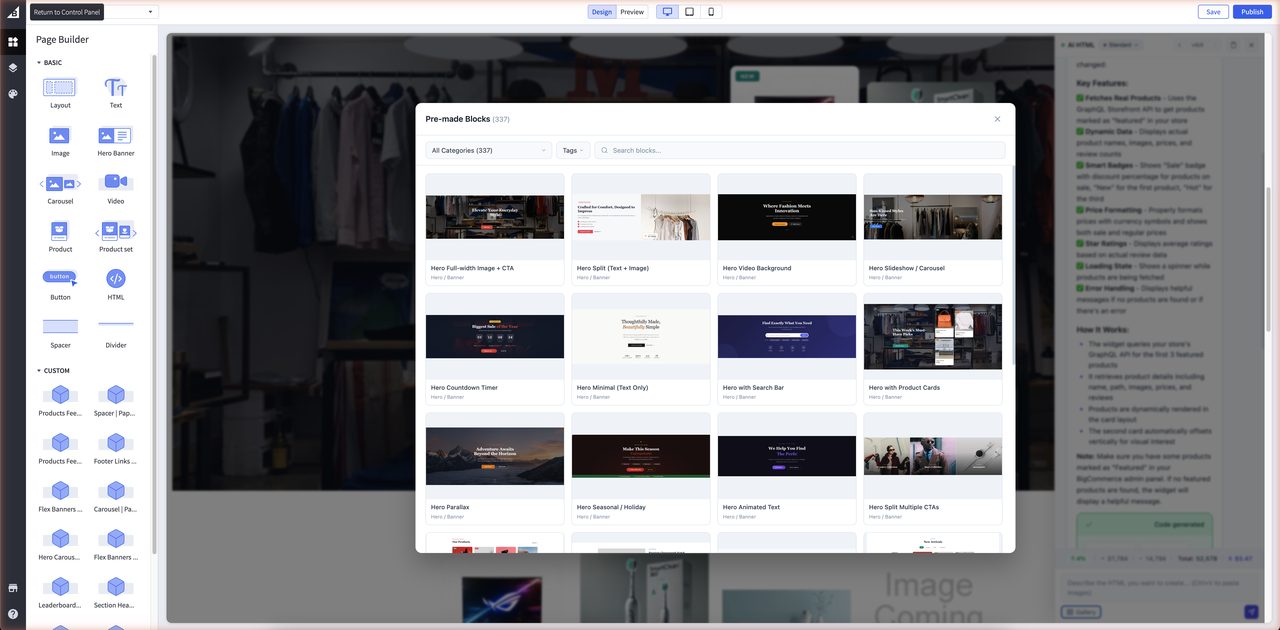The width and height of the screenshot is (1280, 630).
Task: Close the Pre-made Blocks dialog
Action: 997,119
